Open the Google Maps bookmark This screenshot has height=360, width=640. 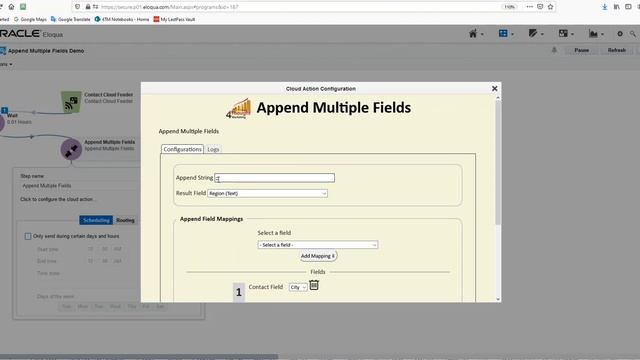[30, 19]
